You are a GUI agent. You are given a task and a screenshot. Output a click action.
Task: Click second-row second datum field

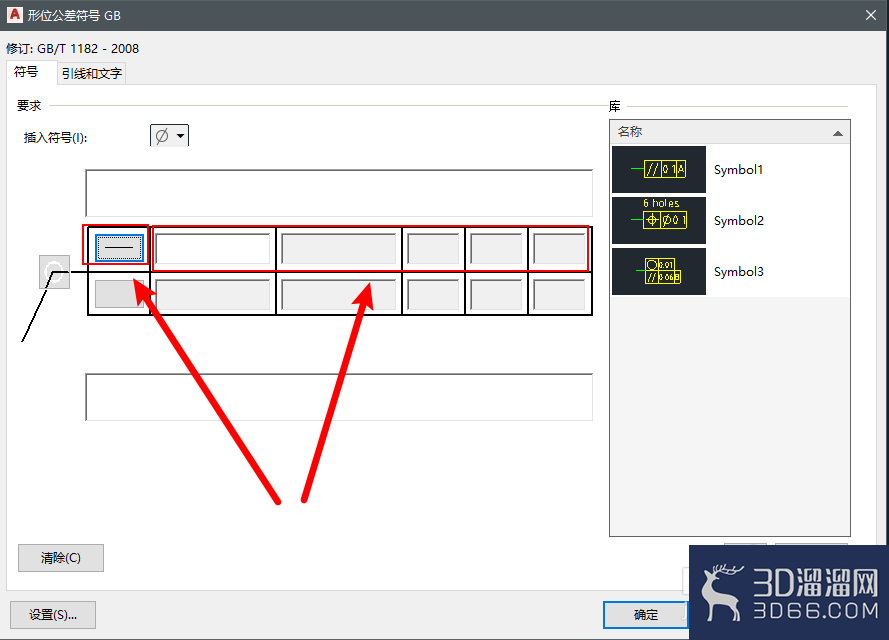496,295
